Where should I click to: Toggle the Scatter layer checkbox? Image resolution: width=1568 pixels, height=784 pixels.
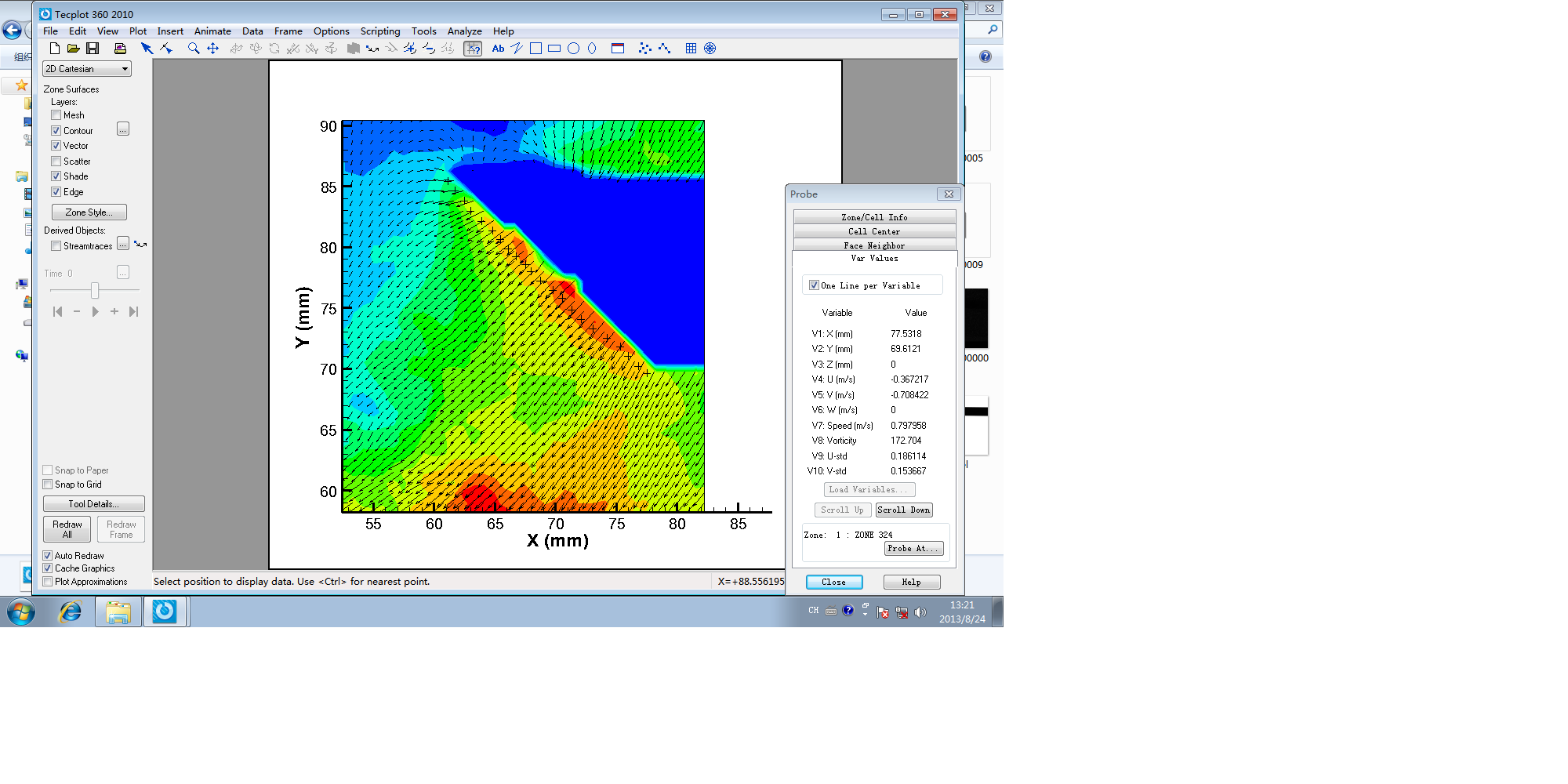tap(56, 162)
